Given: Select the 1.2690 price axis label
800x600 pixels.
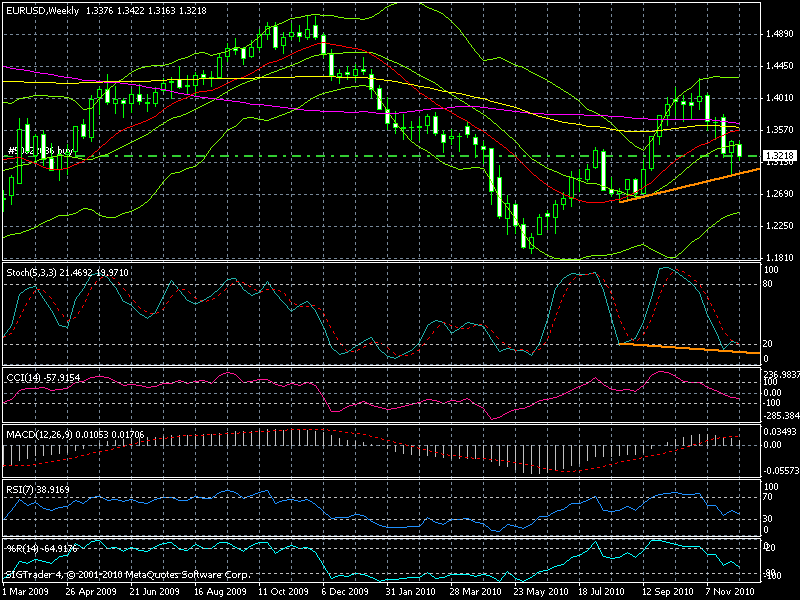Looking at the screenshot, I should [x=780, y=194].
